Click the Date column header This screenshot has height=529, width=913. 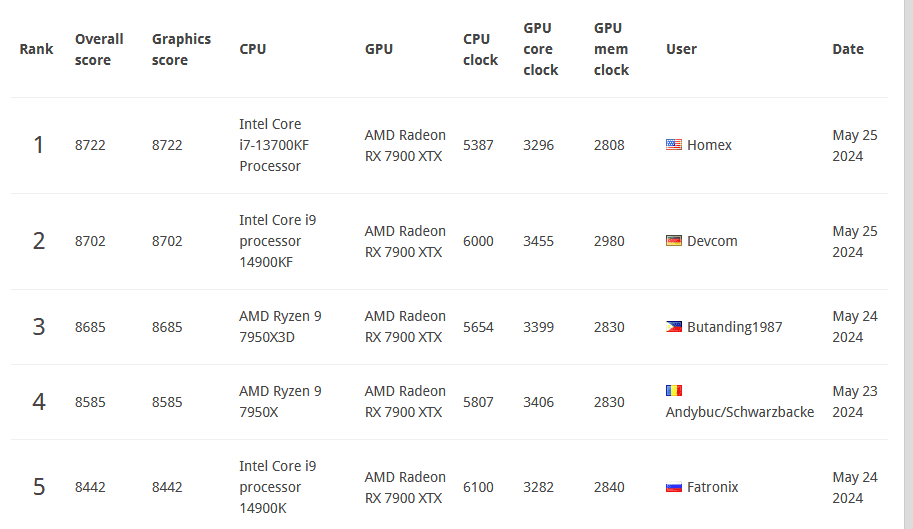tap(848, 49)
